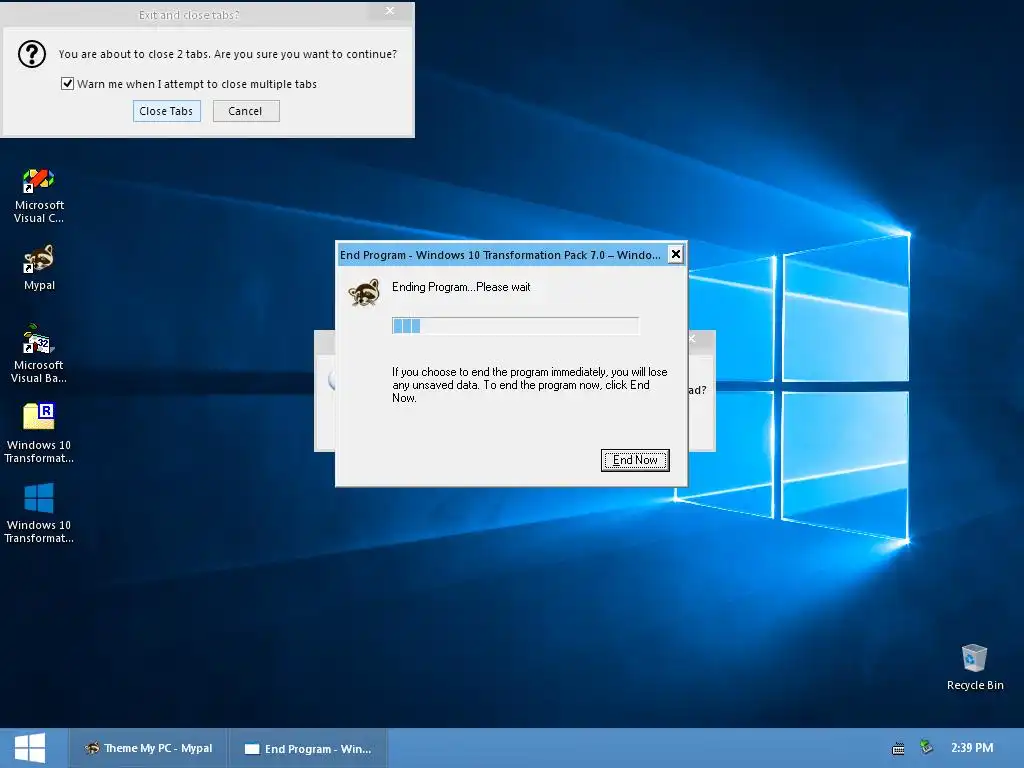Confirm with the Close Tabs button

coord(167,111)
